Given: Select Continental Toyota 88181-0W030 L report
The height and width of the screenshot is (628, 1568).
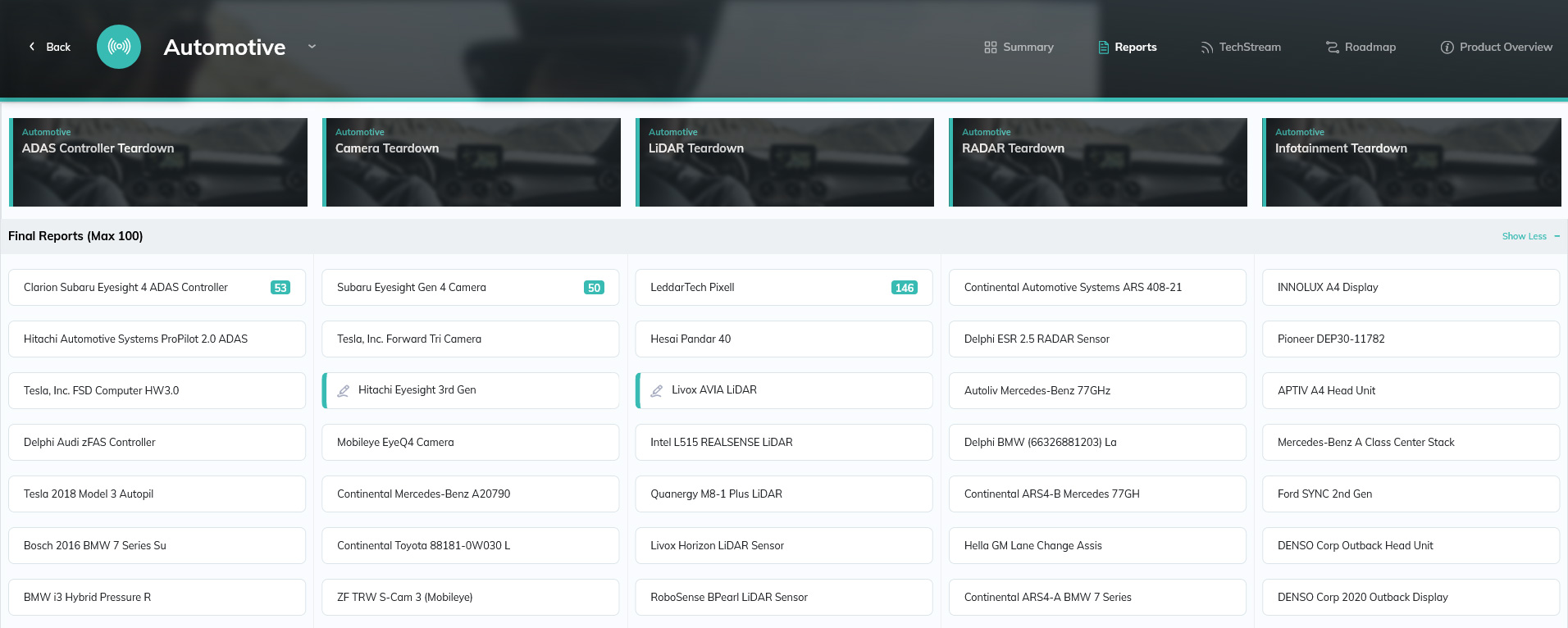Looking at the screenshot, I should pyautogui.click(x=471, y=545).
